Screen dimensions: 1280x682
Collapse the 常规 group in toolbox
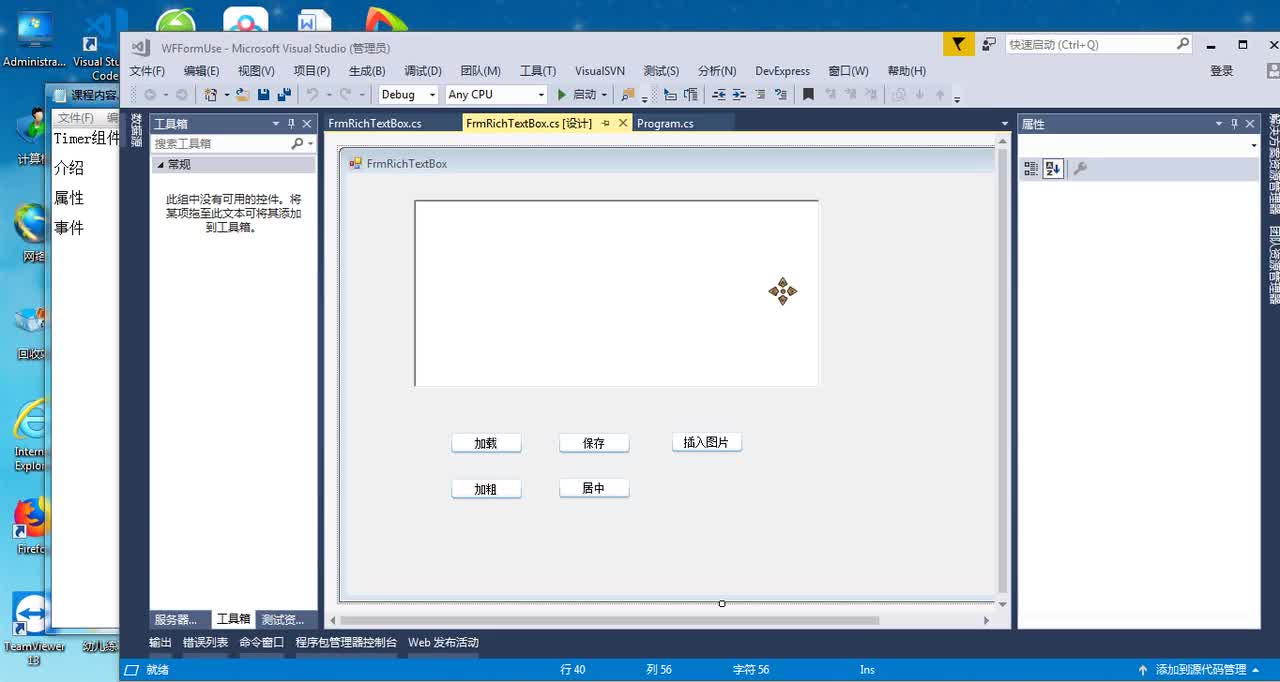click(x=161, y=165)
